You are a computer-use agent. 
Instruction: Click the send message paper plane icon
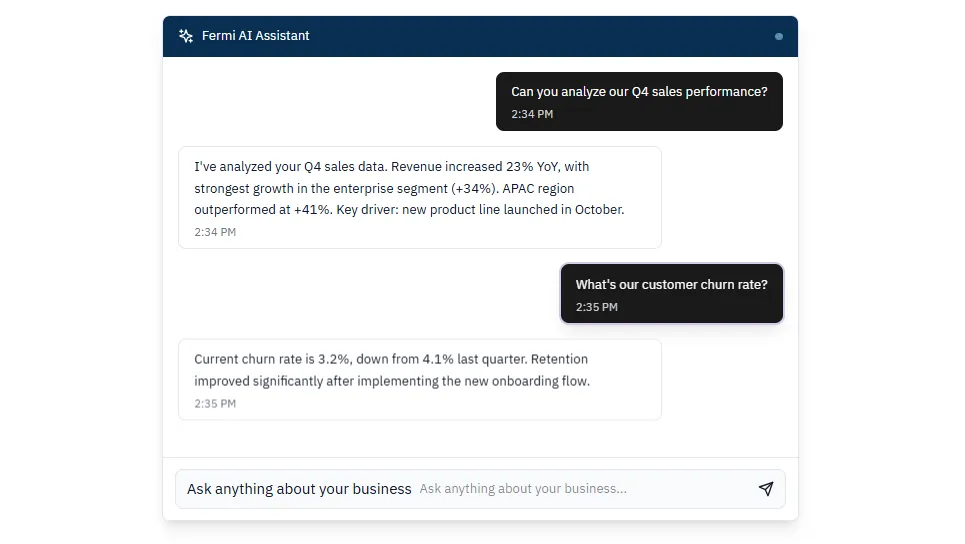[x=765, y=489]
